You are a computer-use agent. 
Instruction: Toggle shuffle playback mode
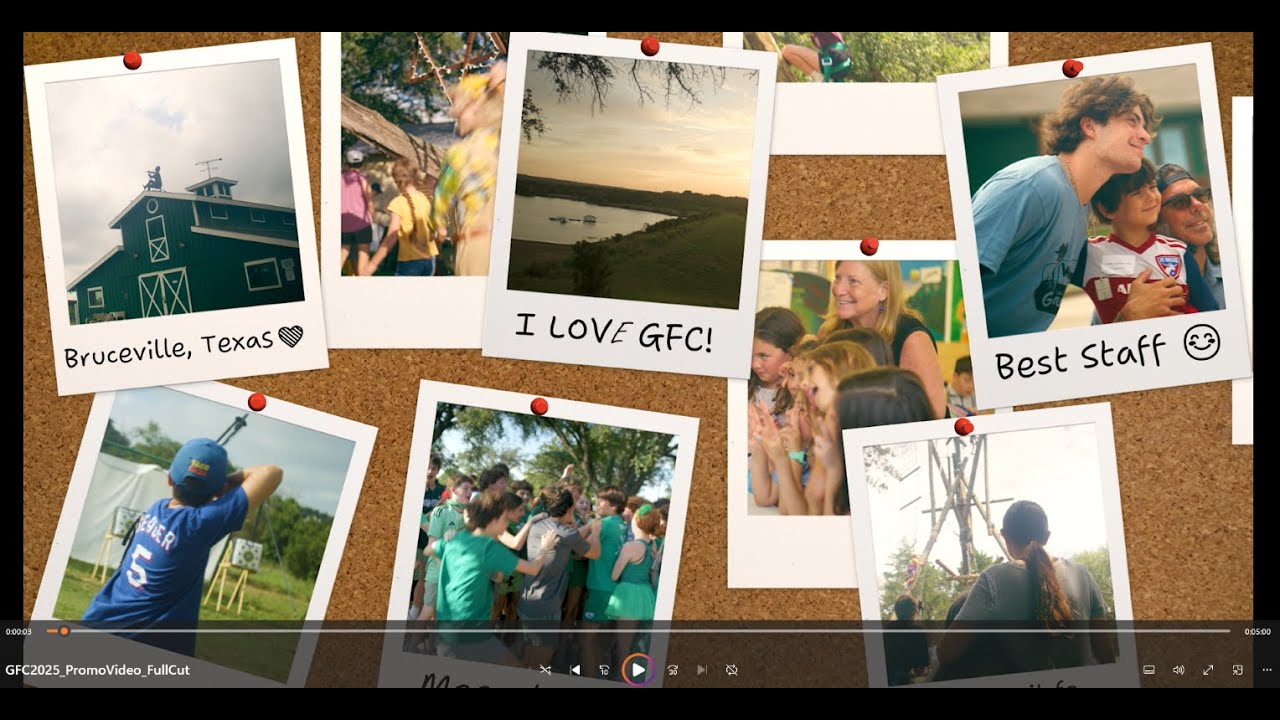tap(545, 670)
